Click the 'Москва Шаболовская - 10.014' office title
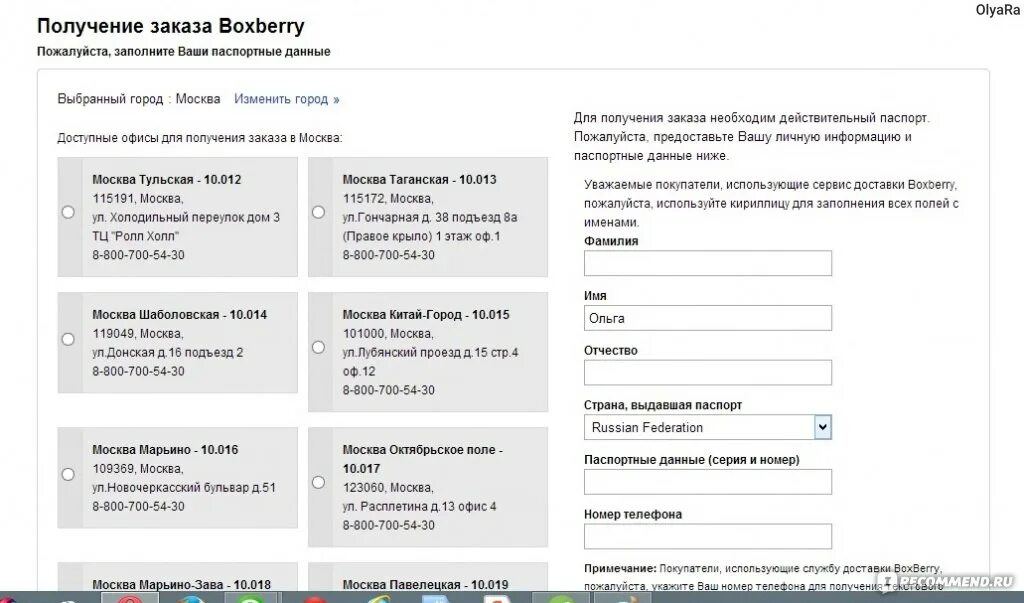1024x603 pixels. (x=180, y=315)
